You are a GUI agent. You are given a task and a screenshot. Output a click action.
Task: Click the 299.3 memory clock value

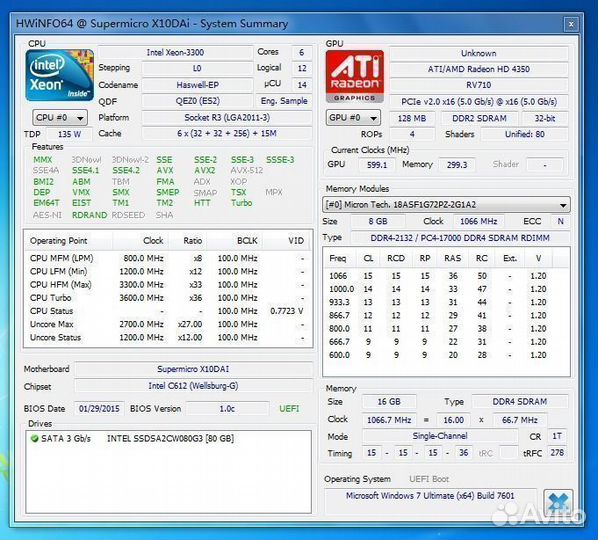pyautogui.click(x=457, y=165)
